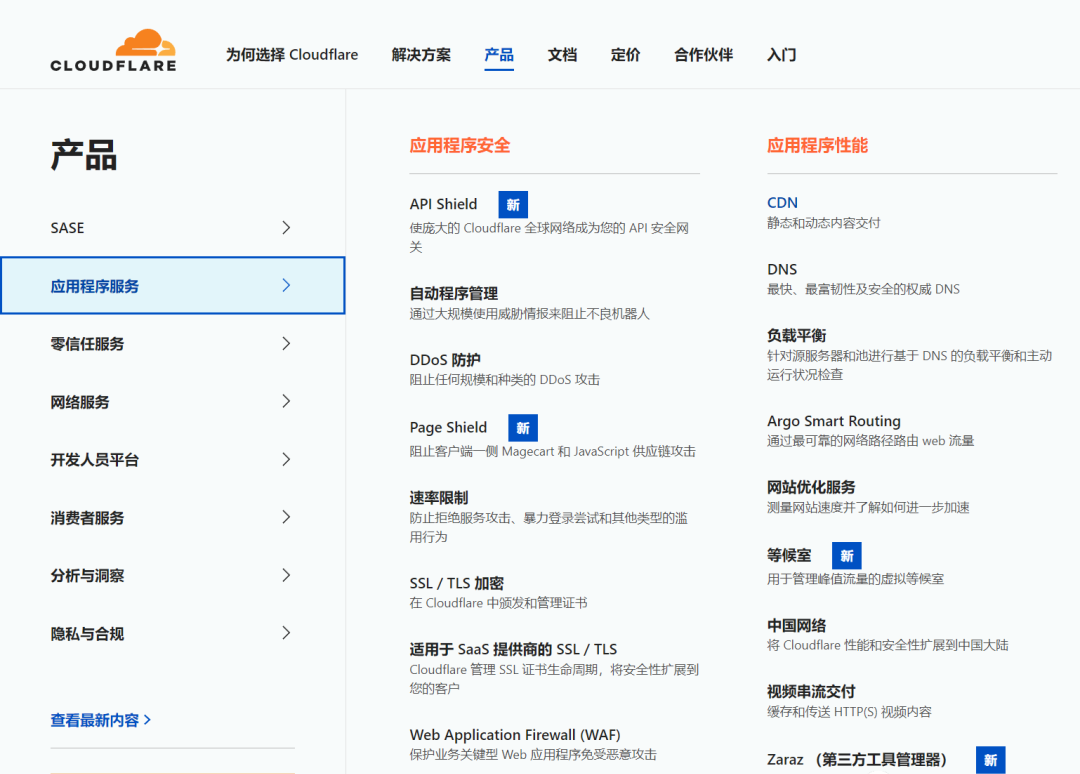This screenshot has height=774, width=1080.
Task: Expand the 网络服务 chevron
Action: point(287,401)
